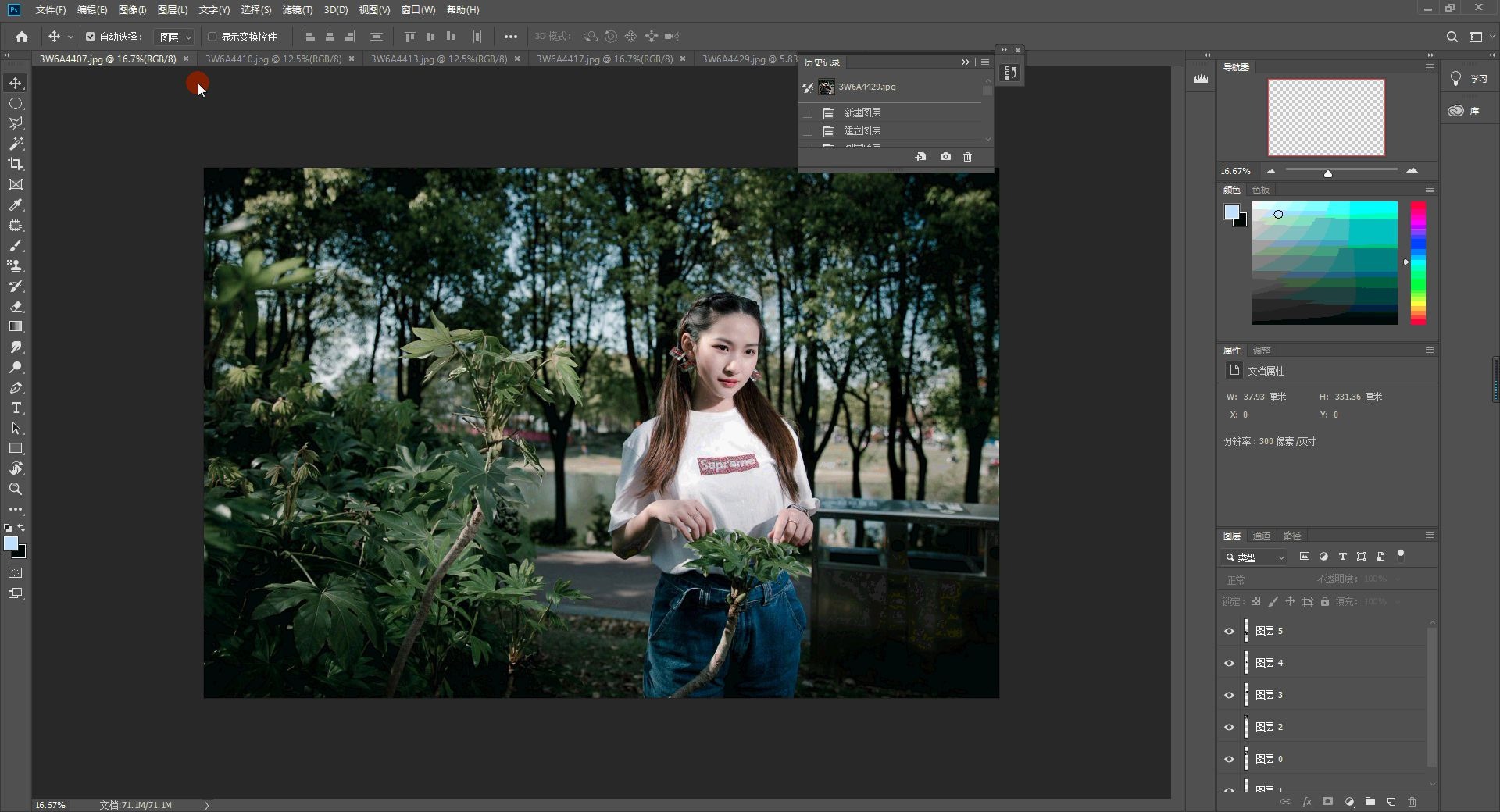1500x812 pixels.
Task: Click the search icon in options bar
Action: click(1452, 37)
